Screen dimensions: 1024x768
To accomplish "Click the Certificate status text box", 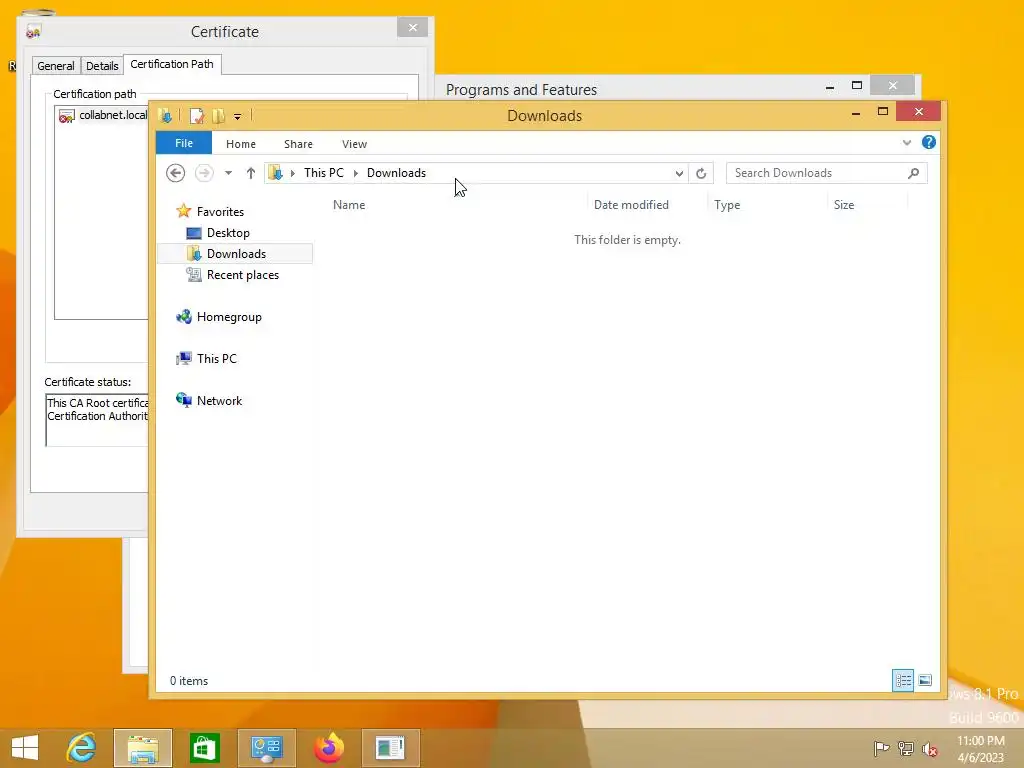I will click(97, 420).
